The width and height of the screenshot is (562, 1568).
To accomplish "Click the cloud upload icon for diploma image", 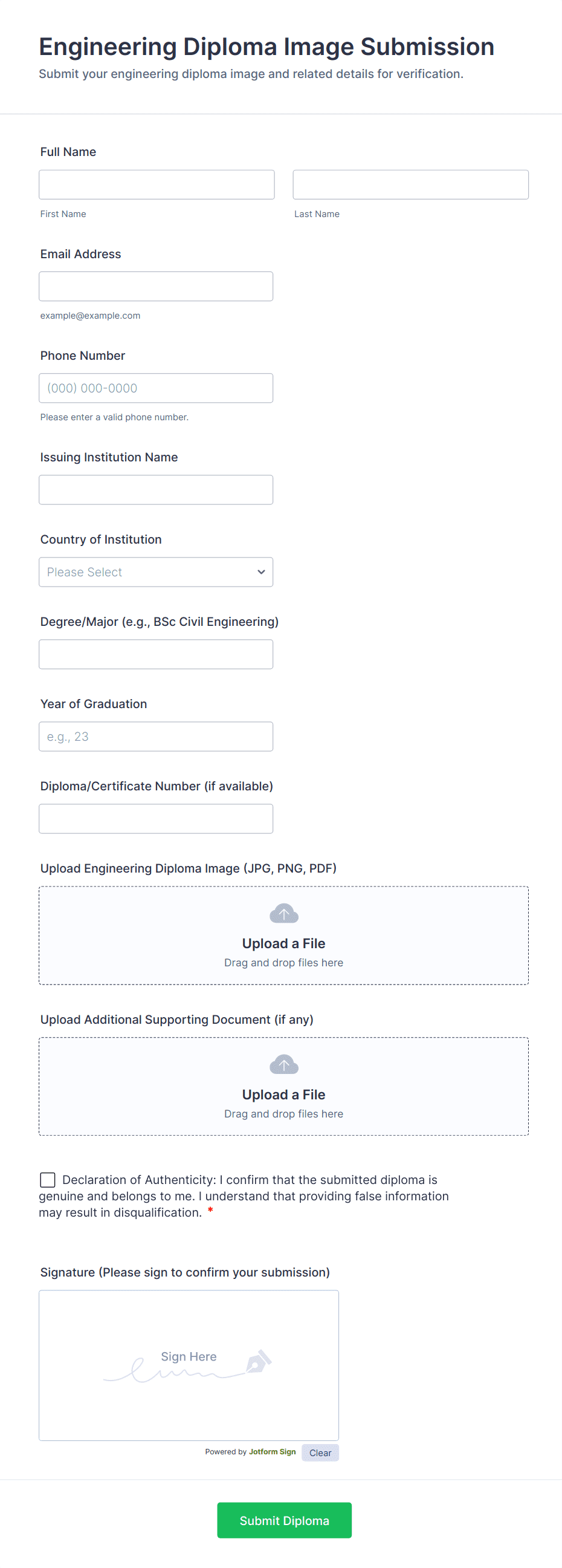I will tap(283, 913).
